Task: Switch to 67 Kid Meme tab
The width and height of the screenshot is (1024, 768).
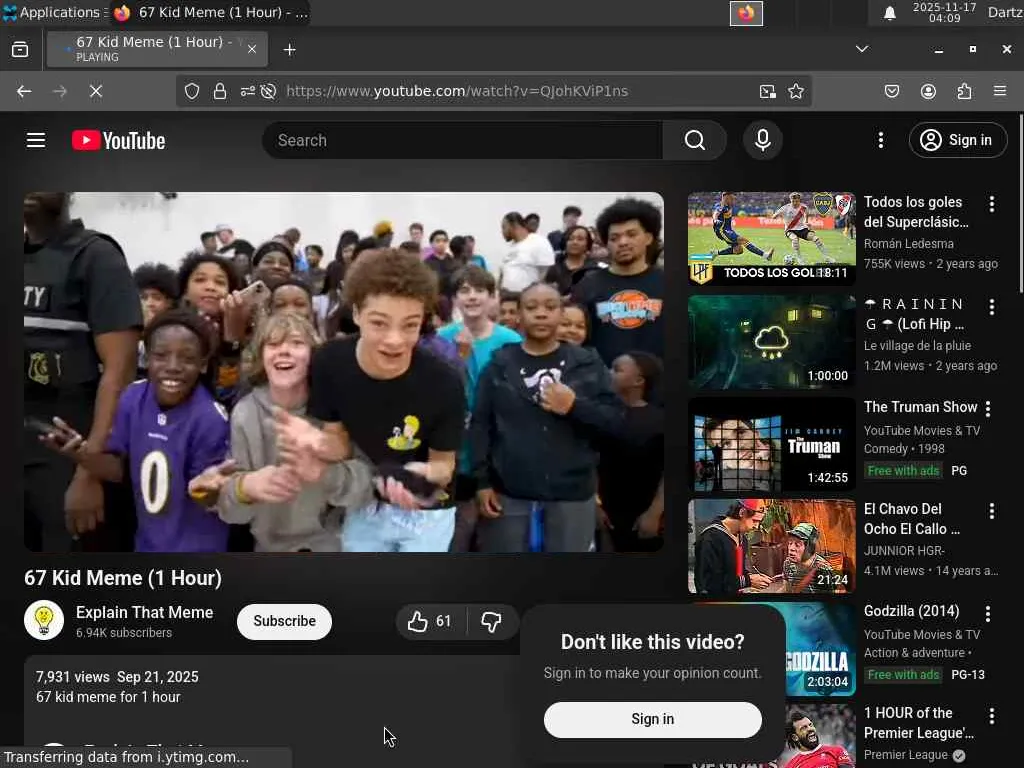Action: click(x=157, y=49)
